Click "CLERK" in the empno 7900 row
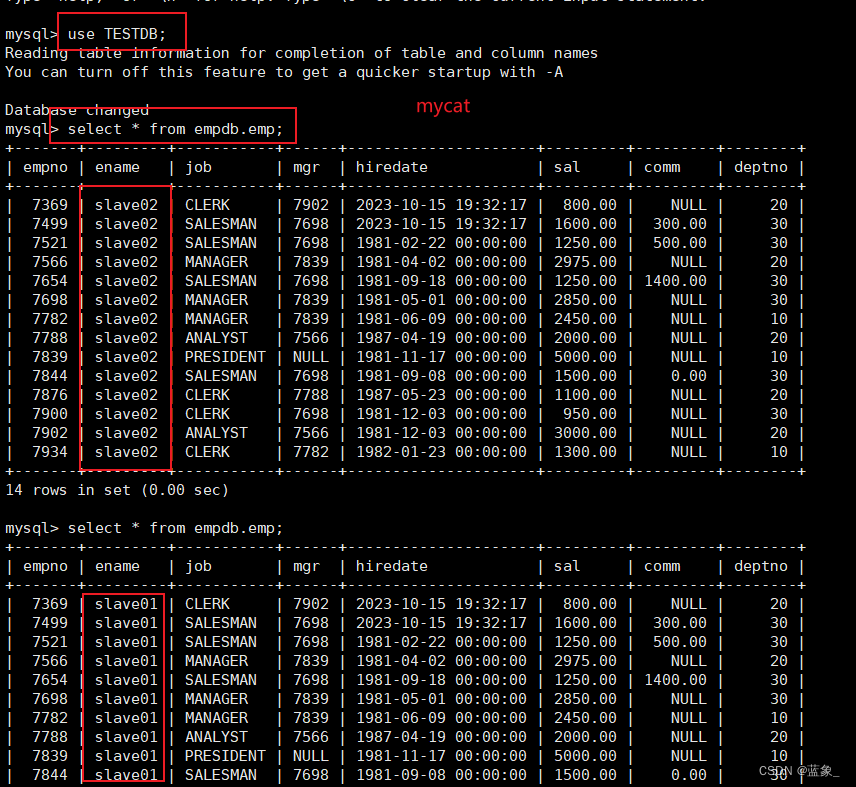856x787 pixels. [207, 414]
